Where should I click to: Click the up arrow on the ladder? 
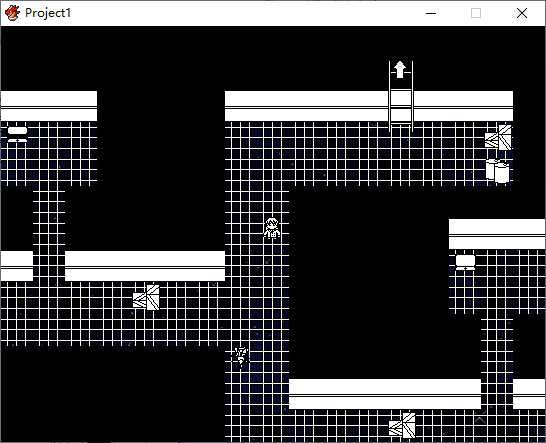pos(400,70)
